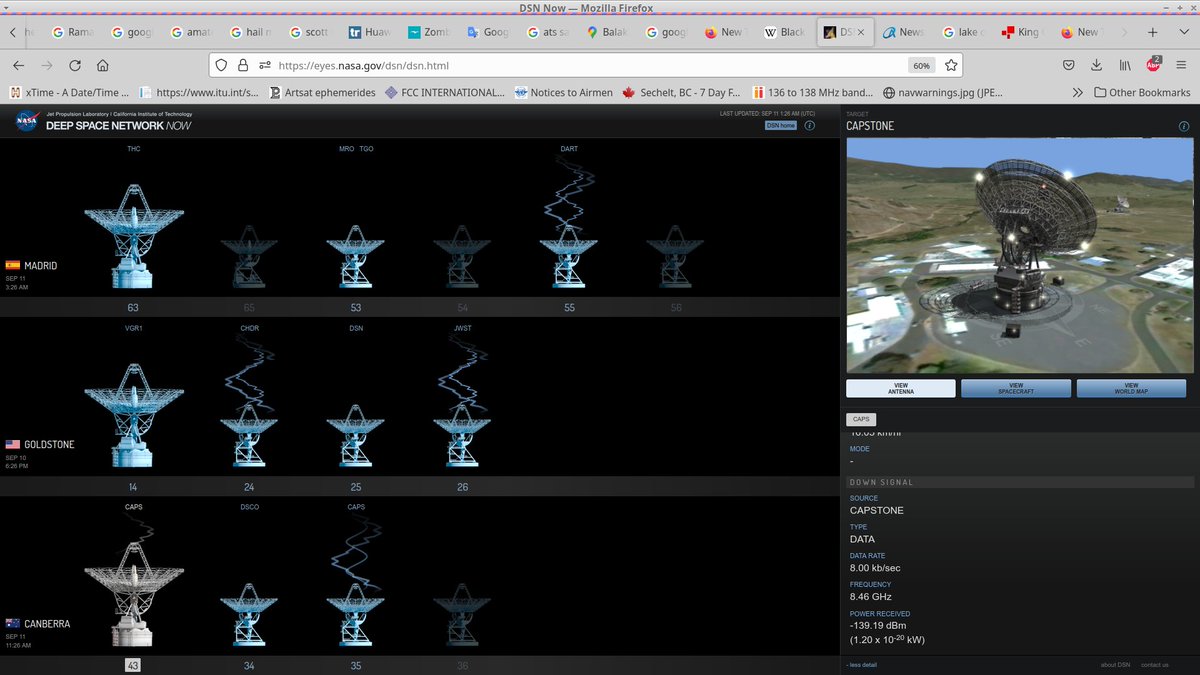The width and height of the screenshot is (1200, 675).
Task: Select the Madrid antenna 54 dish
Action: [462, 257]
